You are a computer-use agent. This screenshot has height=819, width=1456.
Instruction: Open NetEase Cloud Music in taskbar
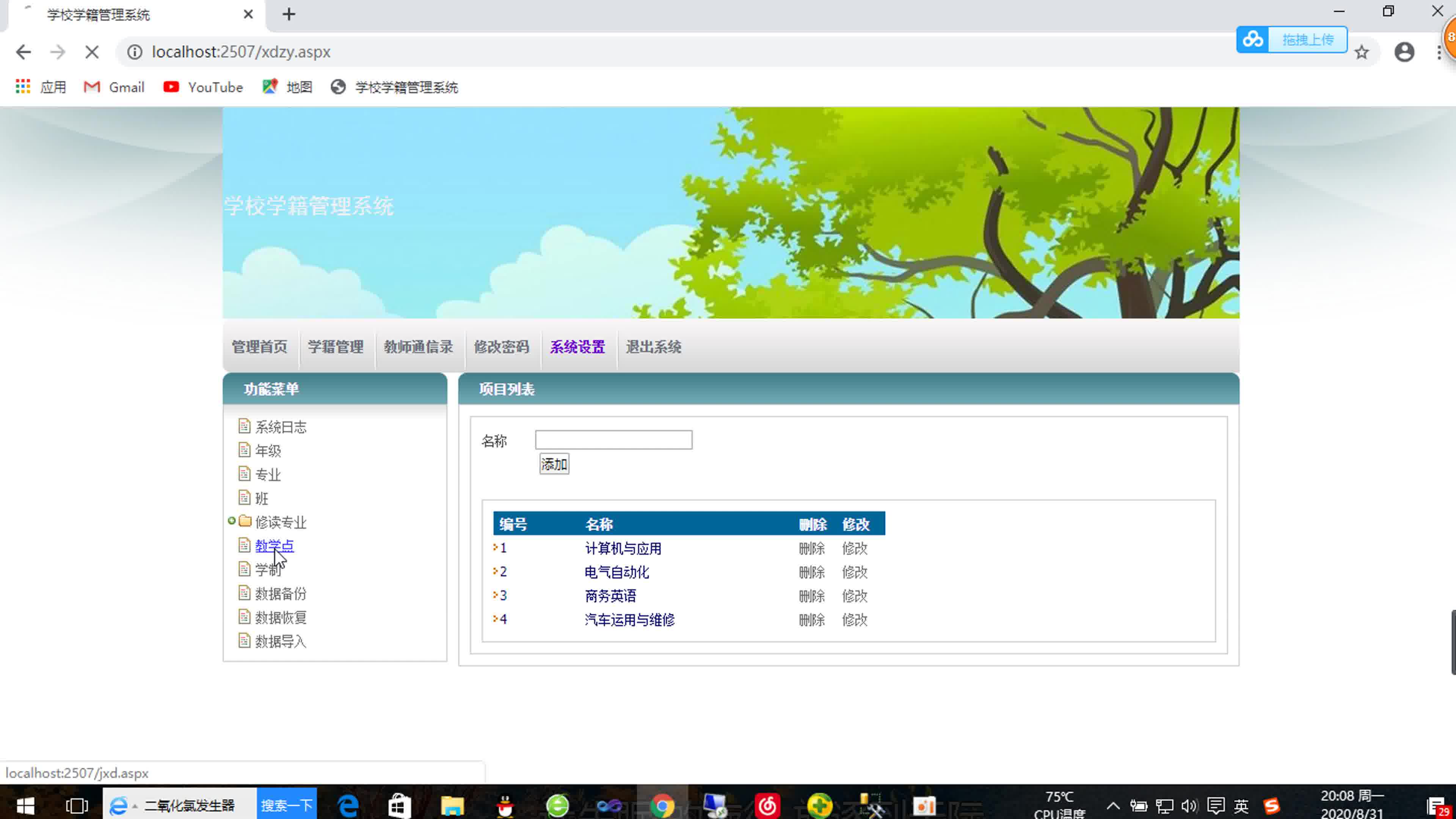(x=768, y=805)
